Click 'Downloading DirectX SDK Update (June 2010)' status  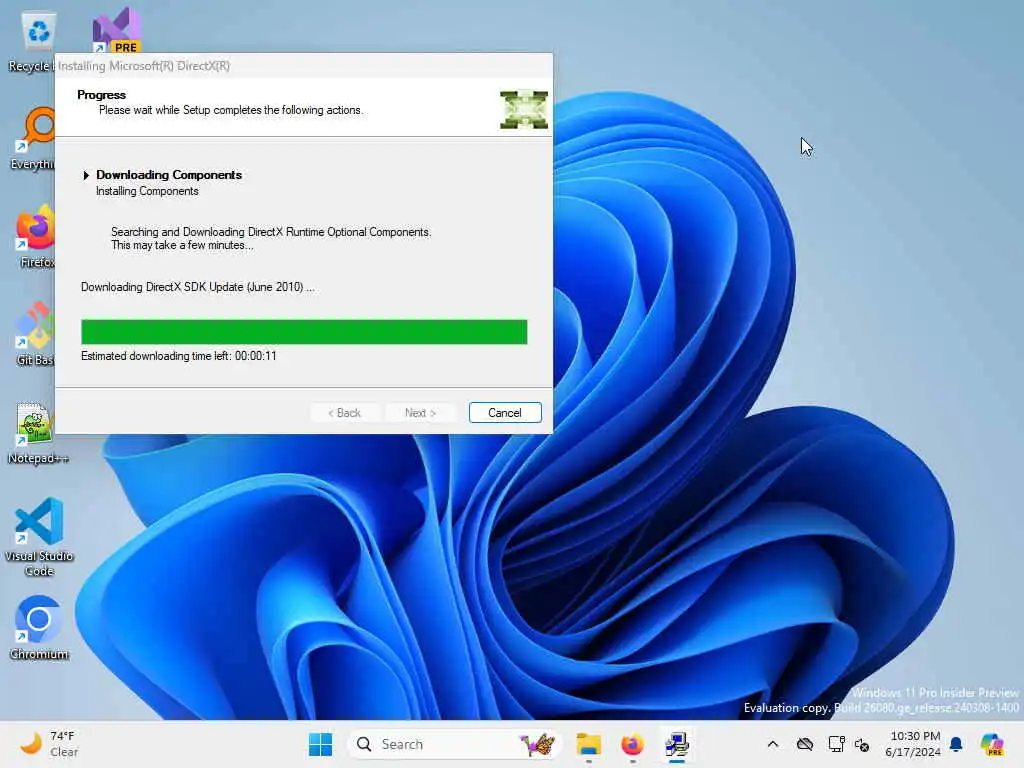click(x=197, y=287)
